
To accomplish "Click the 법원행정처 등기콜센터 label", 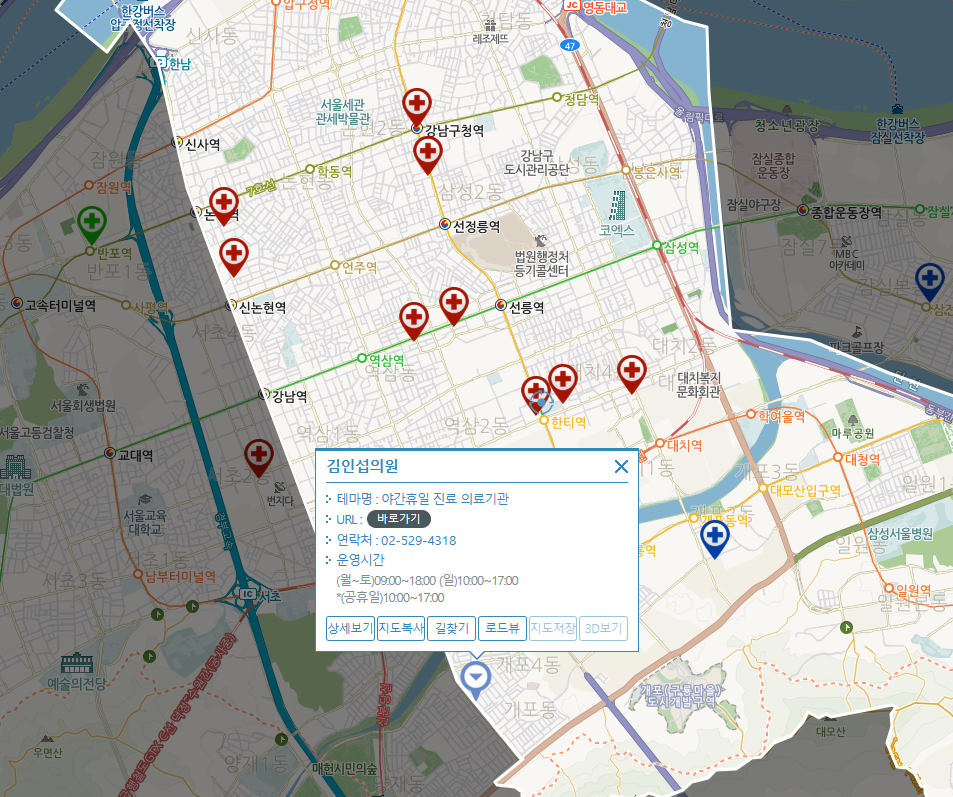I will click(x=542, y=264).
